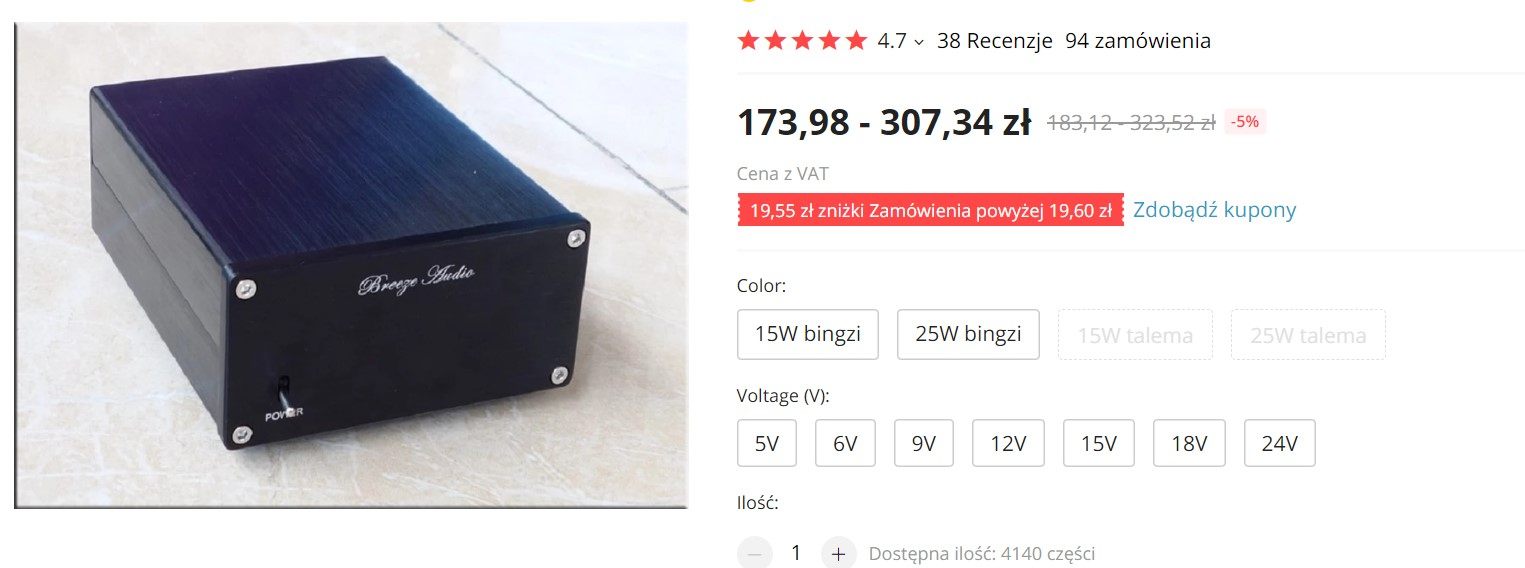This screenshot has height=568, width=1525.
Task: Select the 25W bingzi option
Action: 968,334
